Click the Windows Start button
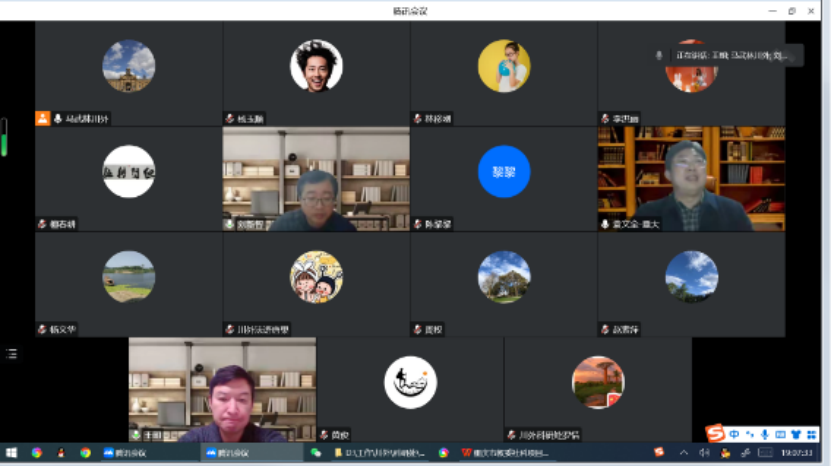 point(12,453)
